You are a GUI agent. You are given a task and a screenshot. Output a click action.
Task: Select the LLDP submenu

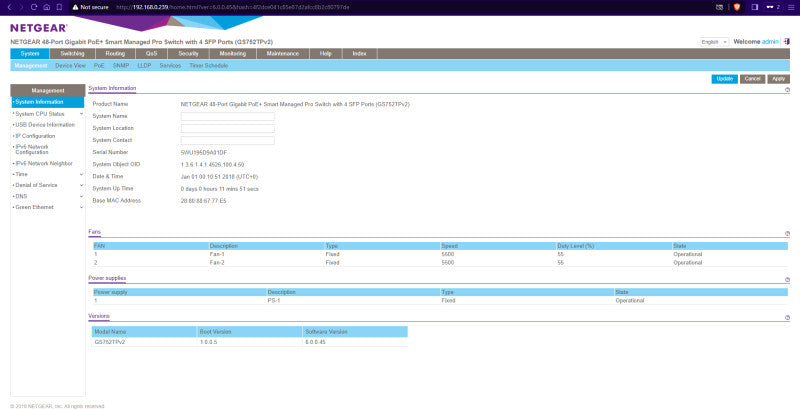click(x=144, y=66)
